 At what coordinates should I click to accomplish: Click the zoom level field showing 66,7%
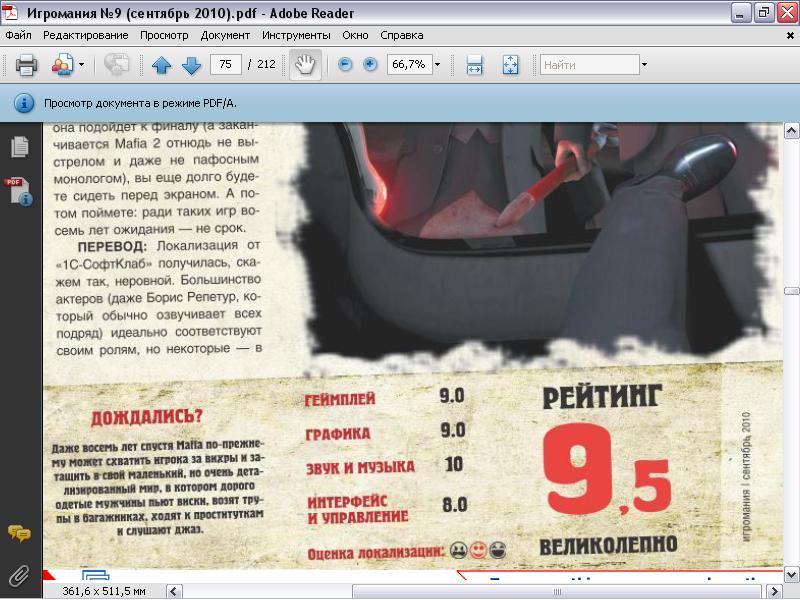point(409,64)
